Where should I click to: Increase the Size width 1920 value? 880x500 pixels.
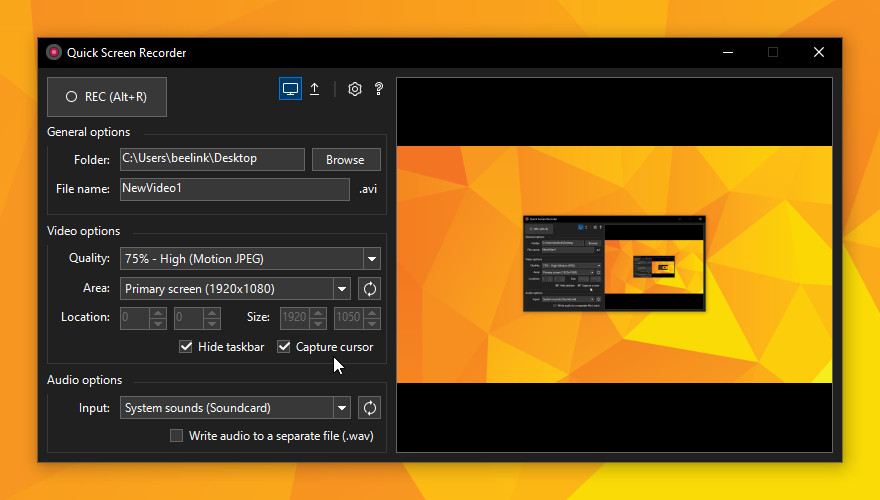(318, 313)
